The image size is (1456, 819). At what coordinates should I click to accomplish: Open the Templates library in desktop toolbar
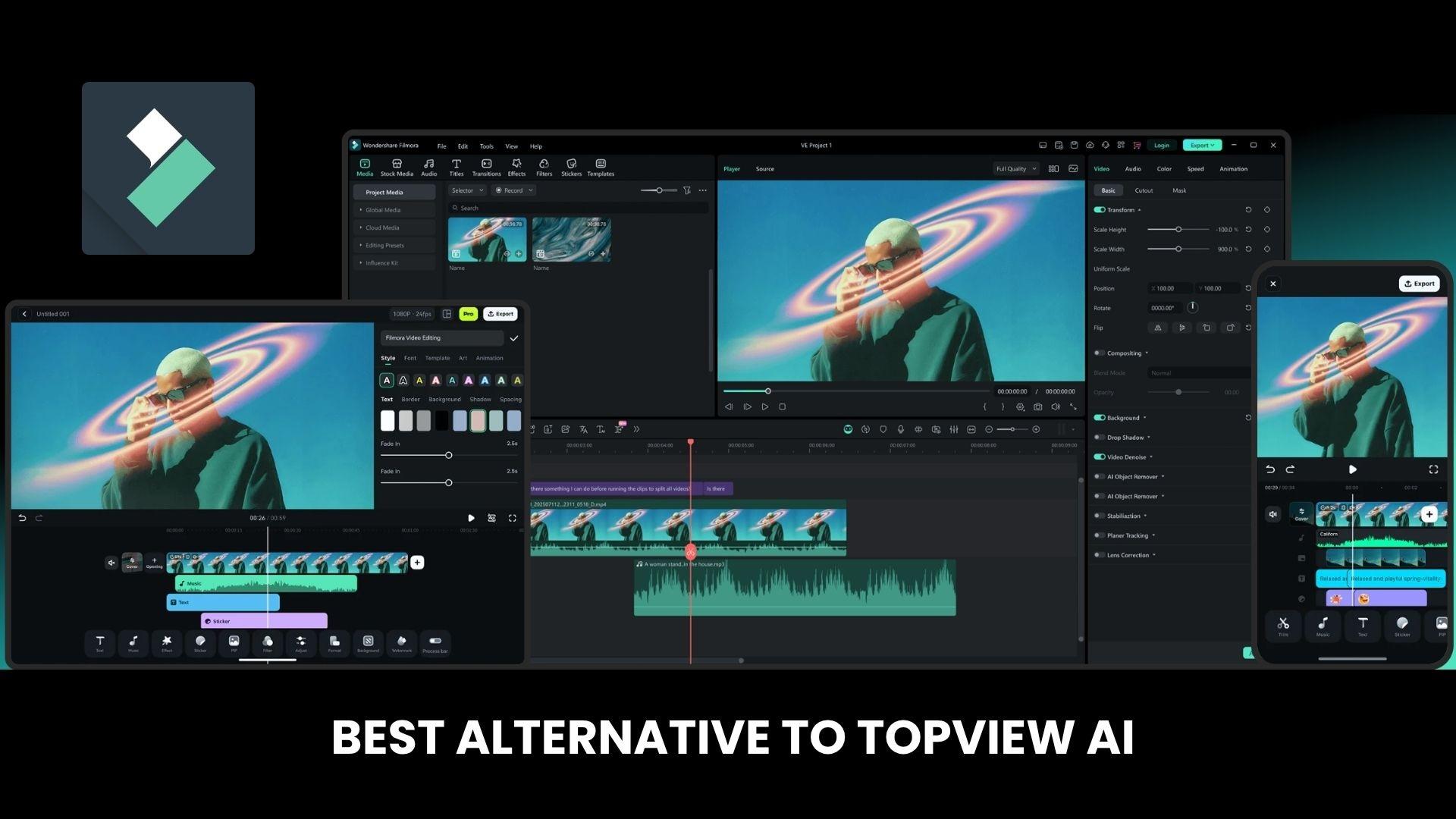click(601, 168)
